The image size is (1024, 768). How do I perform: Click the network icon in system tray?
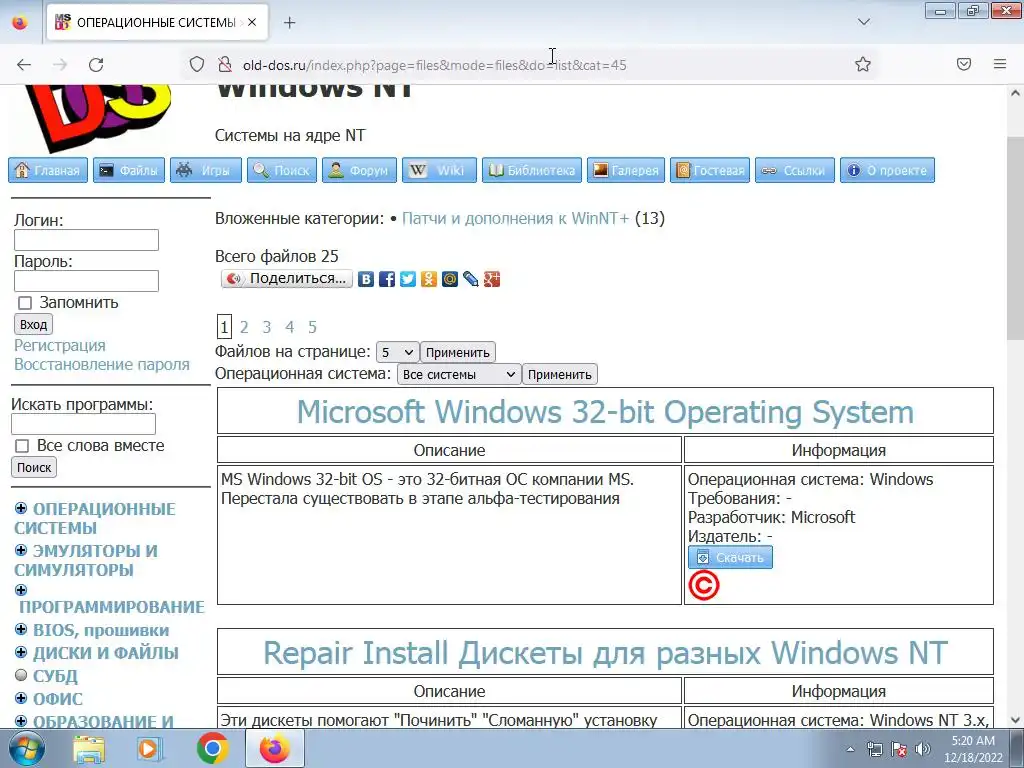(x=874, y=749)
